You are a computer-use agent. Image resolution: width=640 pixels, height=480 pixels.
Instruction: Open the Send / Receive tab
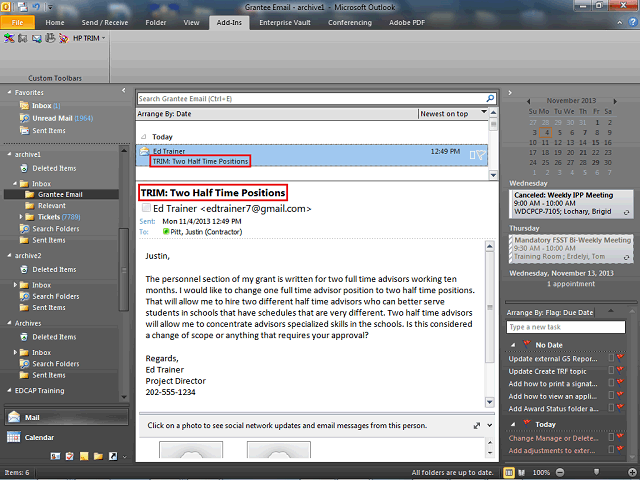coord(104,22)
